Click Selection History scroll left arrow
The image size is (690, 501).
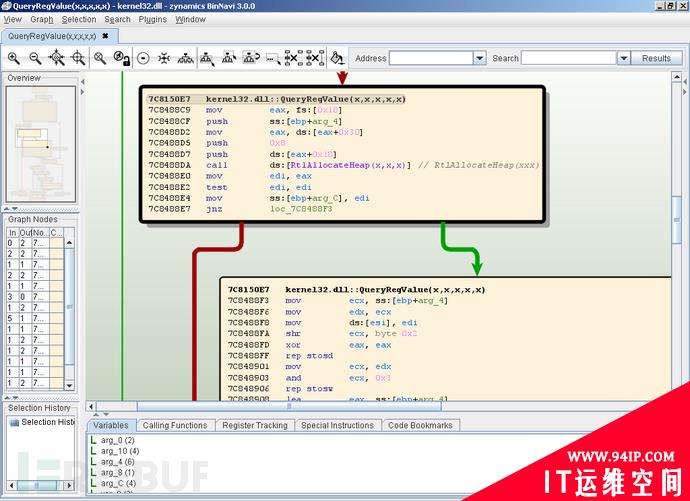(x=12, y=486)
